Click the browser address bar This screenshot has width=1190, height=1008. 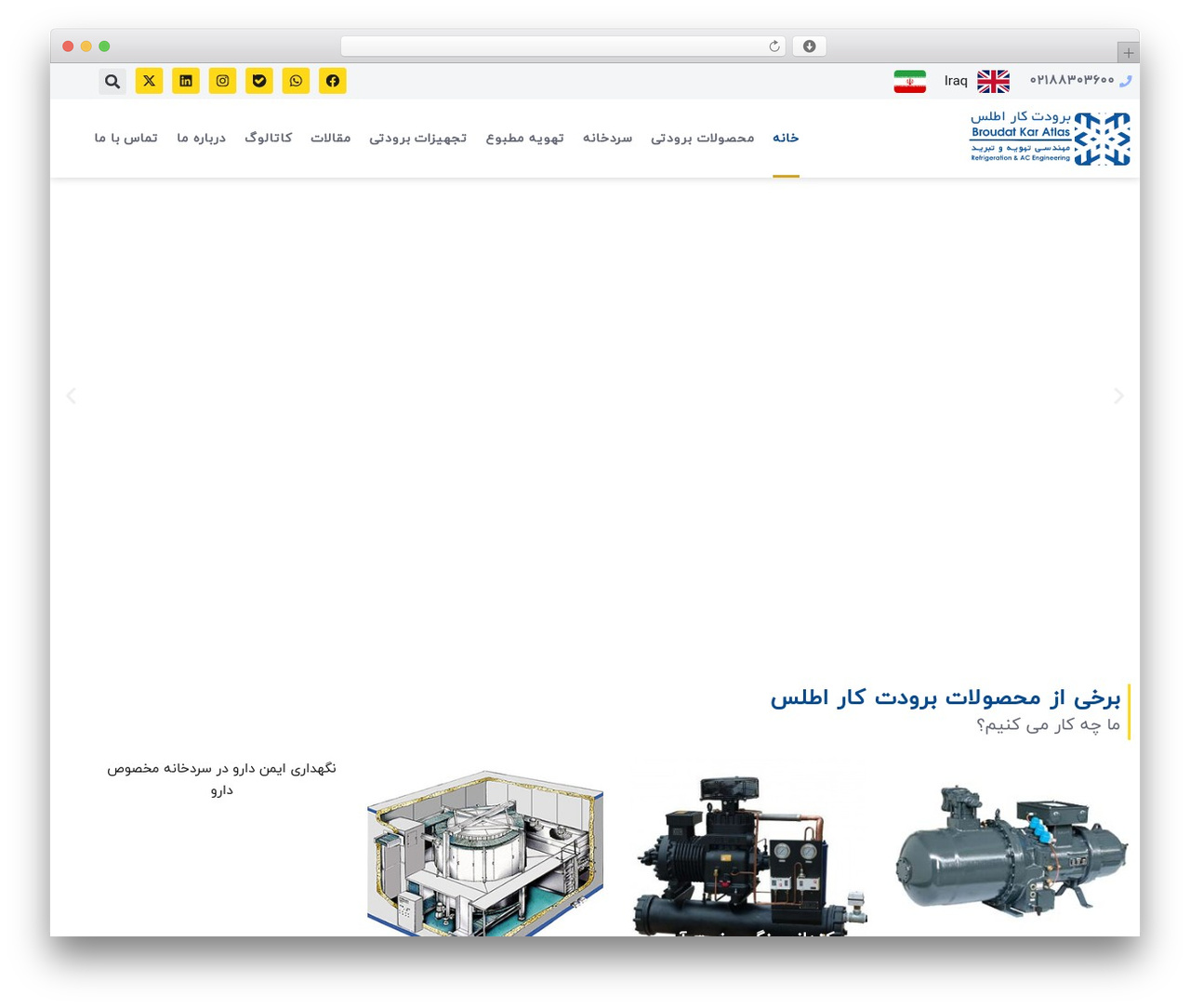(x=562, y=46)
